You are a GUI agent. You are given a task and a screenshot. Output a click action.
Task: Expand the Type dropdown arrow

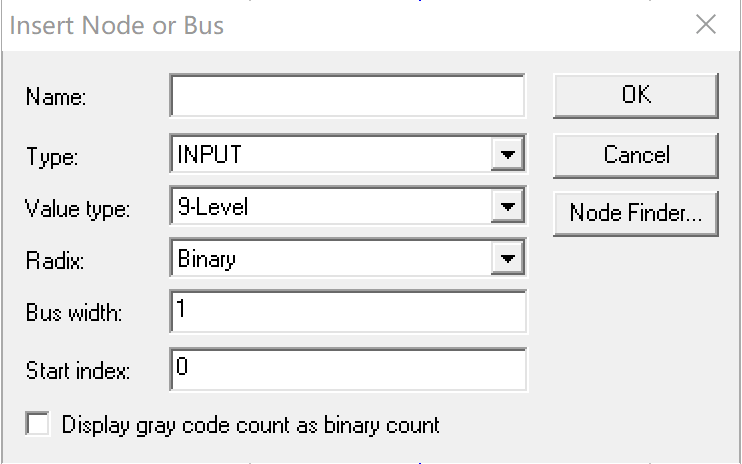(508, 154)
